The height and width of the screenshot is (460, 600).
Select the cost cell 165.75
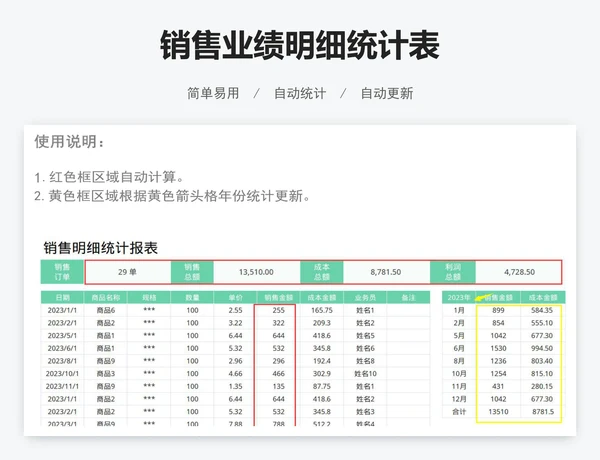click(x=322, y=310)
